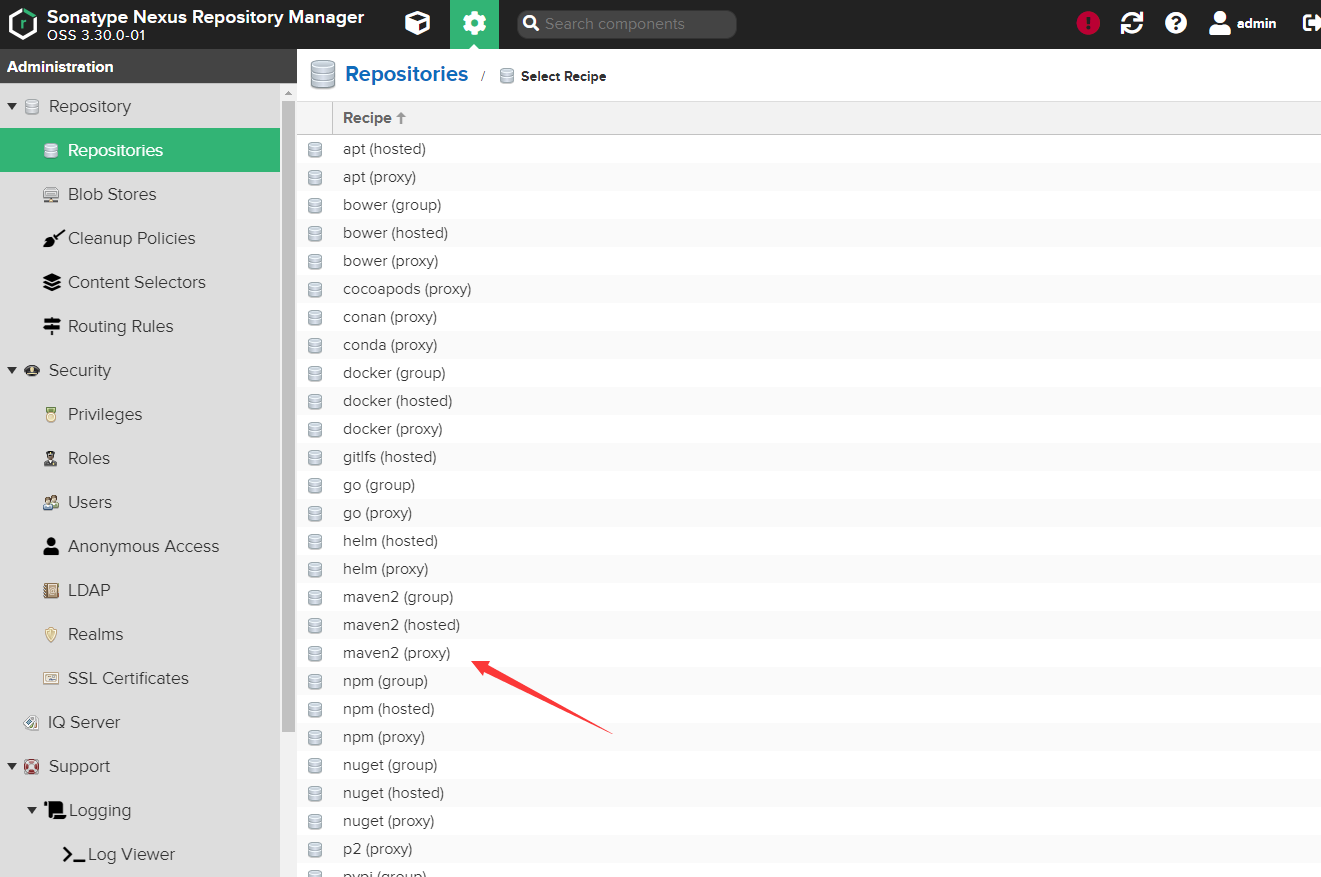Select the go (group) recipe

(x=809, y=485)
